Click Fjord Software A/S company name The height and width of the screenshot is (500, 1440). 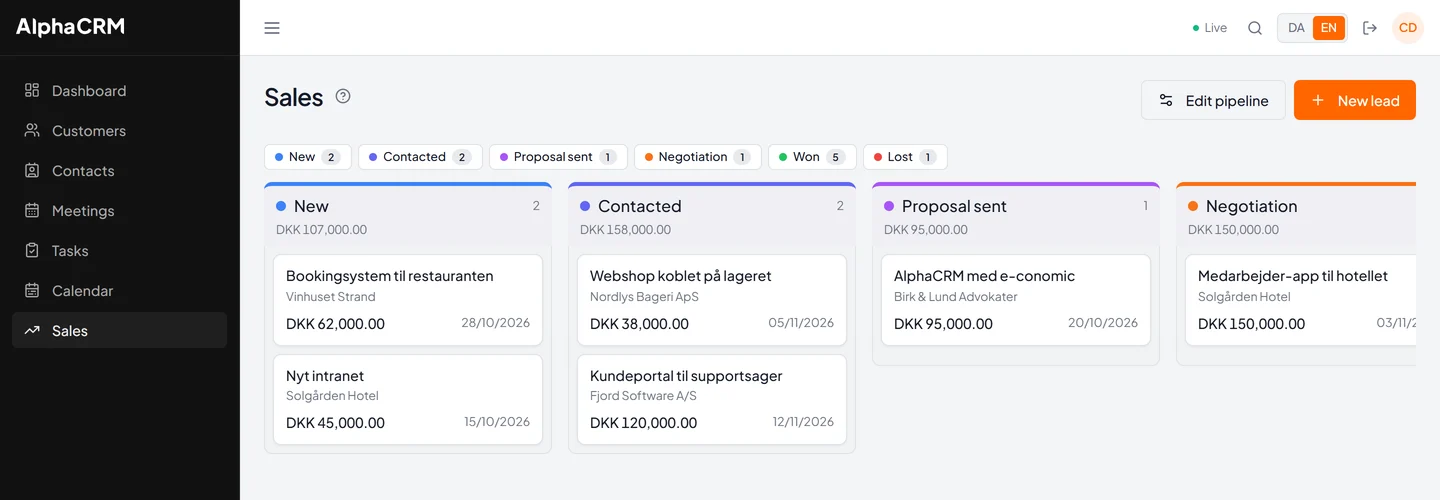point(643,396)
